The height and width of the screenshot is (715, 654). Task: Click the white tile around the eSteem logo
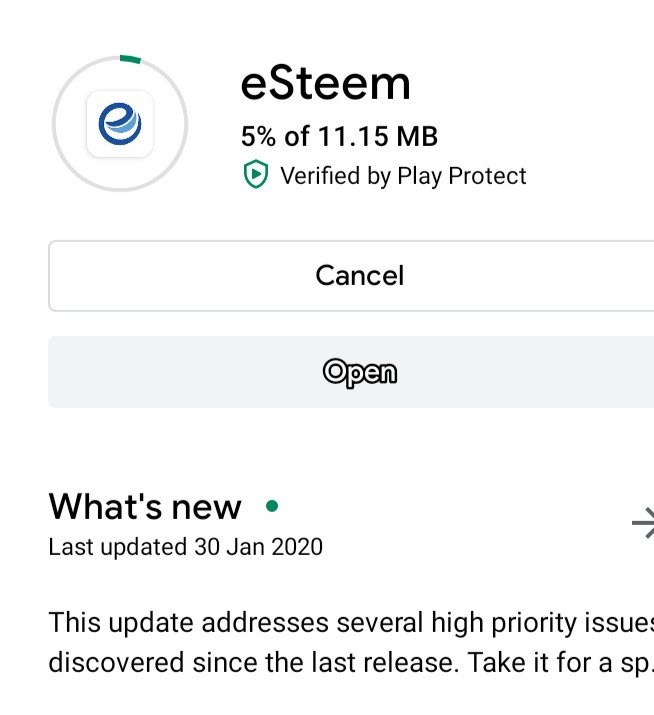coord(120,124)
